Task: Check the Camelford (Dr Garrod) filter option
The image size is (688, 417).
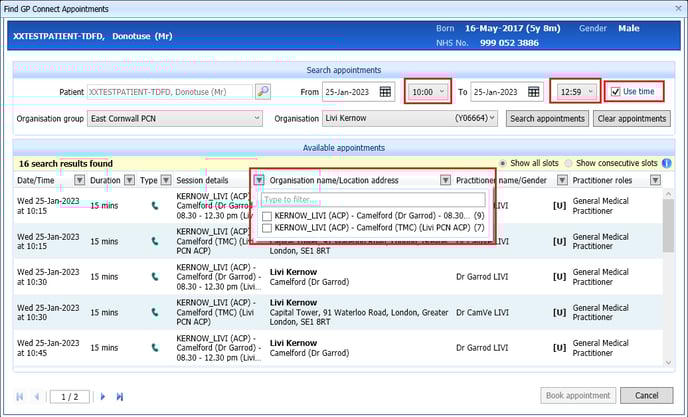Action: pyautogui.click(x=266, y=216)
